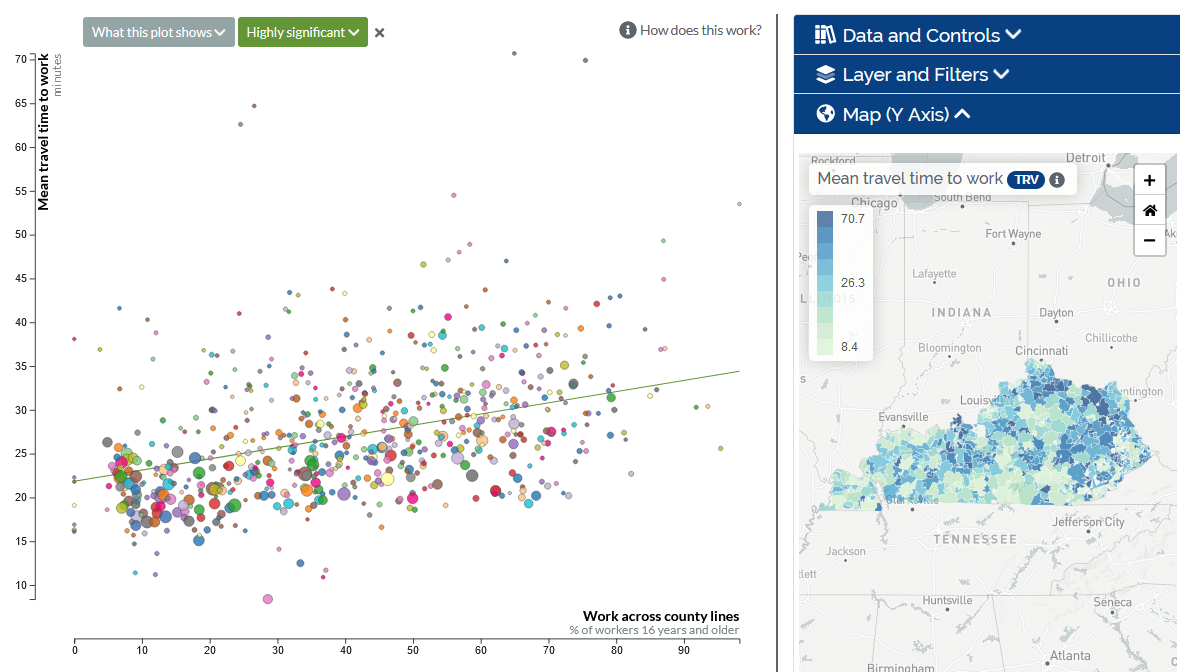Collapse Map (Y Axis) using its up chevron
This screenshot has height=672, width=1180.
tap(962, 114)
